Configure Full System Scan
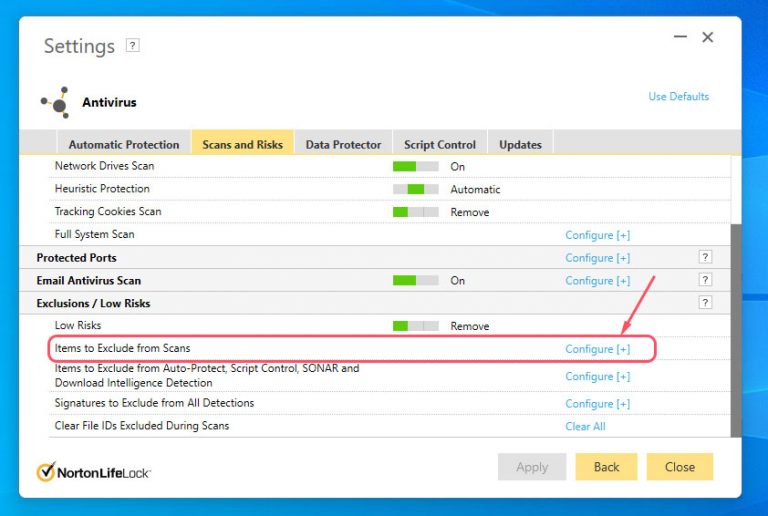The height and width of the screenshot is (516, 768). (x=598, y=235)
